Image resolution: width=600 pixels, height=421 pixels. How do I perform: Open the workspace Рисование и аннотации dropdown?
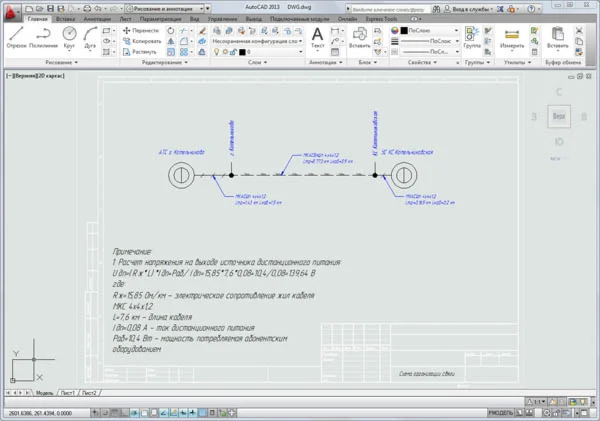[x=165, y=8]
